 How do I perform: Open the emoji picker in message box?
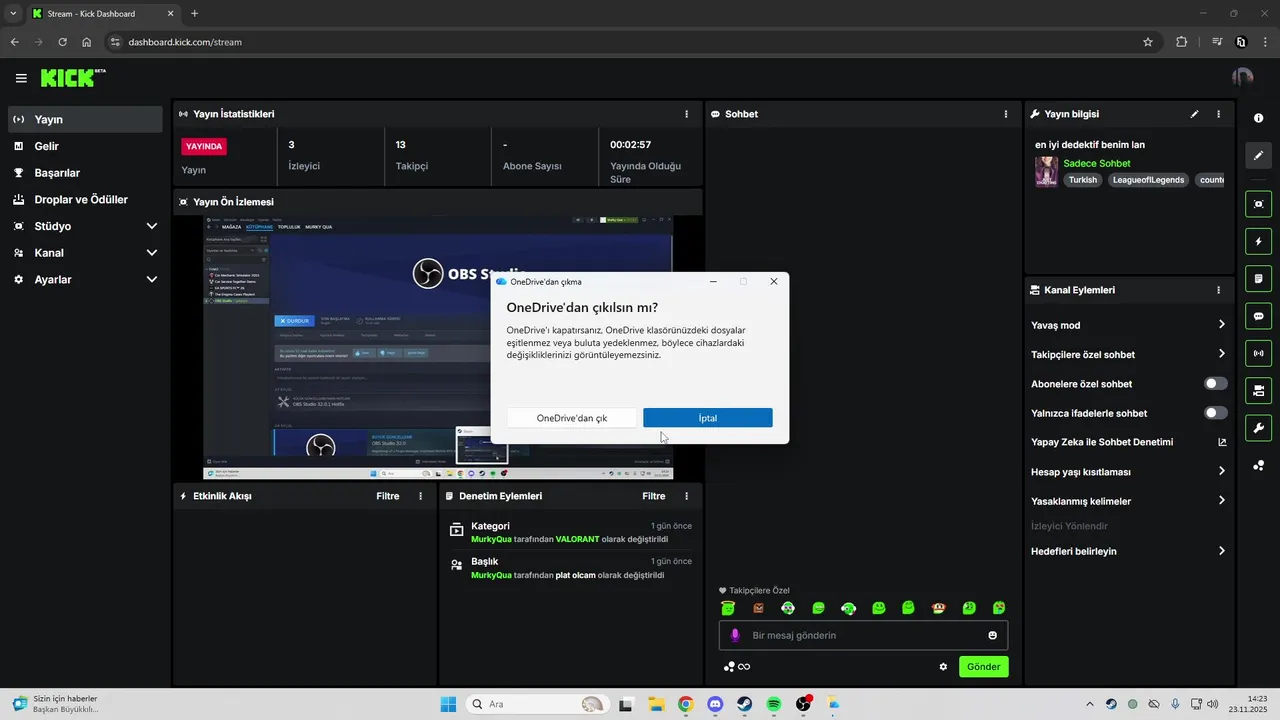[x=993, y=635]
